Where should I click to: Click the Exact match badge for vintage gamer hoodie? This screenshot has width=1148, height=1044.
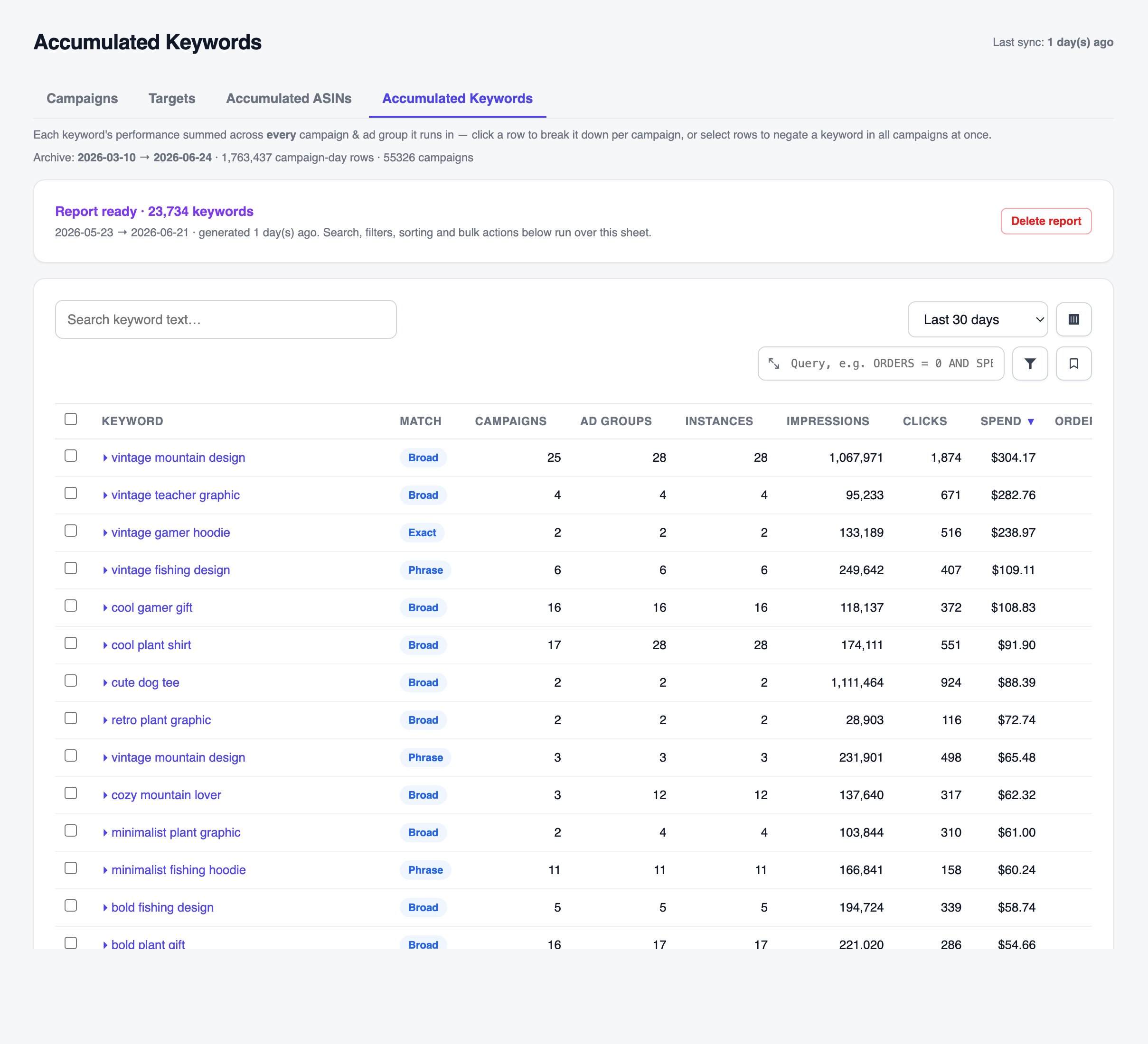tap(422, 533)
